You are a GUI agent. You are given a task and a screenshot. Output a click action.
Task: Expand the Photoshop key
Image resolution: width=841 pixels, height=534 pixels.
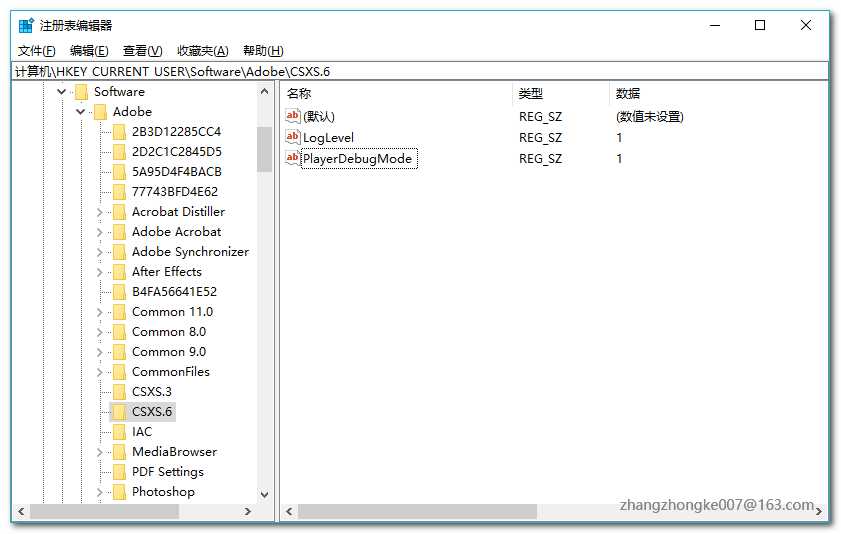coord(99,492)
